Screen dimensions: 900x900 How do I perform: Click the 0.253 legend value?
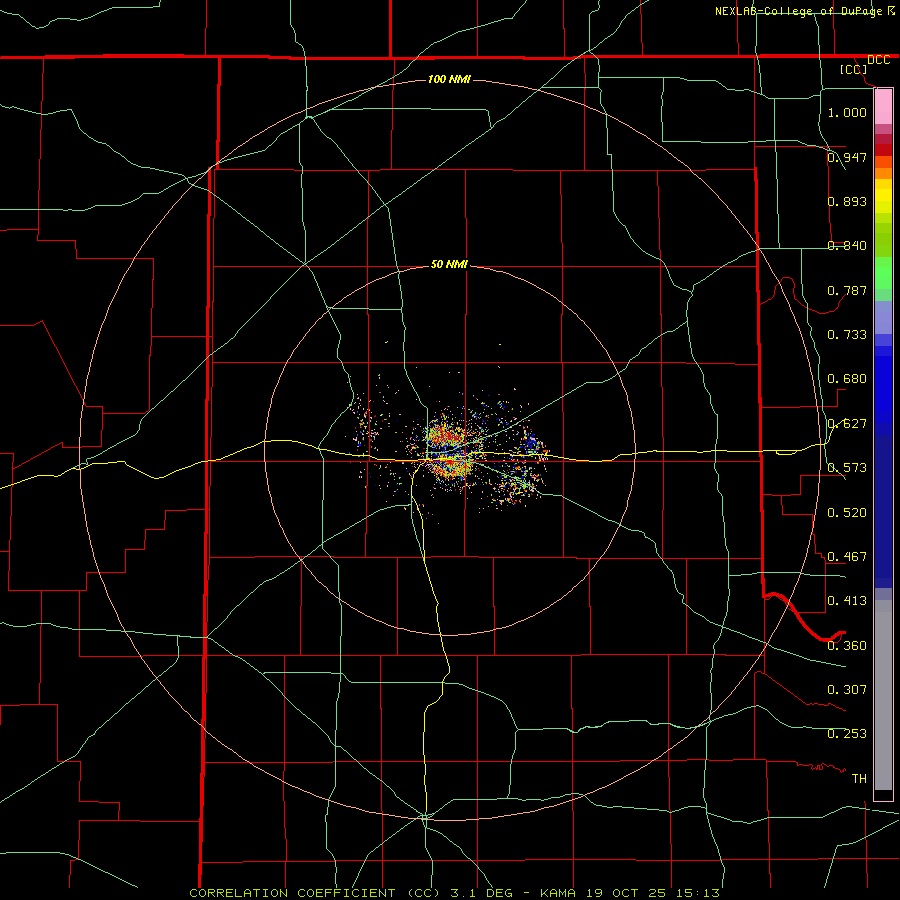click(847, 734)
